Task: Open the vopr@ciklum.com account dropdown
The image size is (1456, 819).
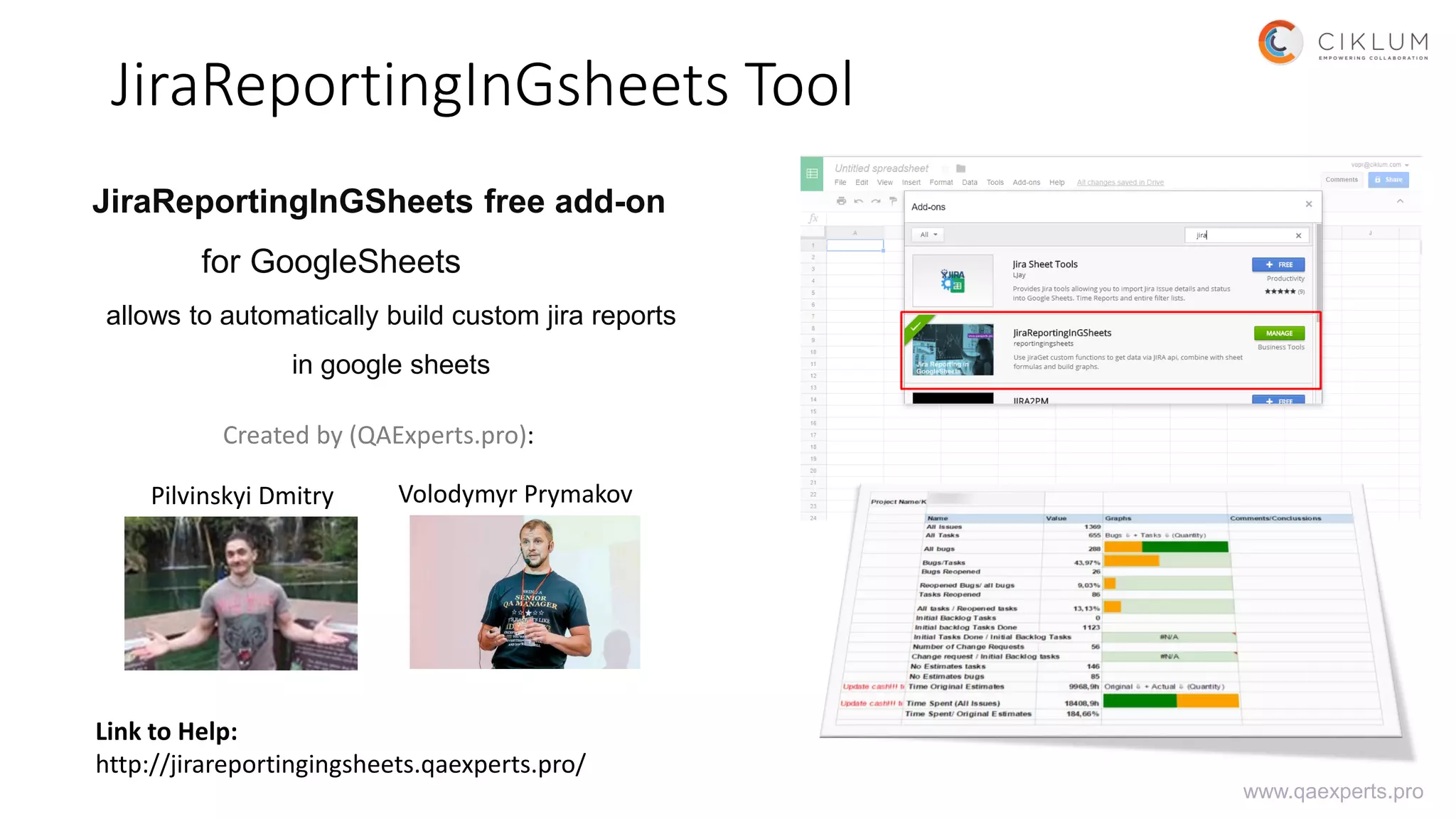Action: click(x=1379, y=164)
